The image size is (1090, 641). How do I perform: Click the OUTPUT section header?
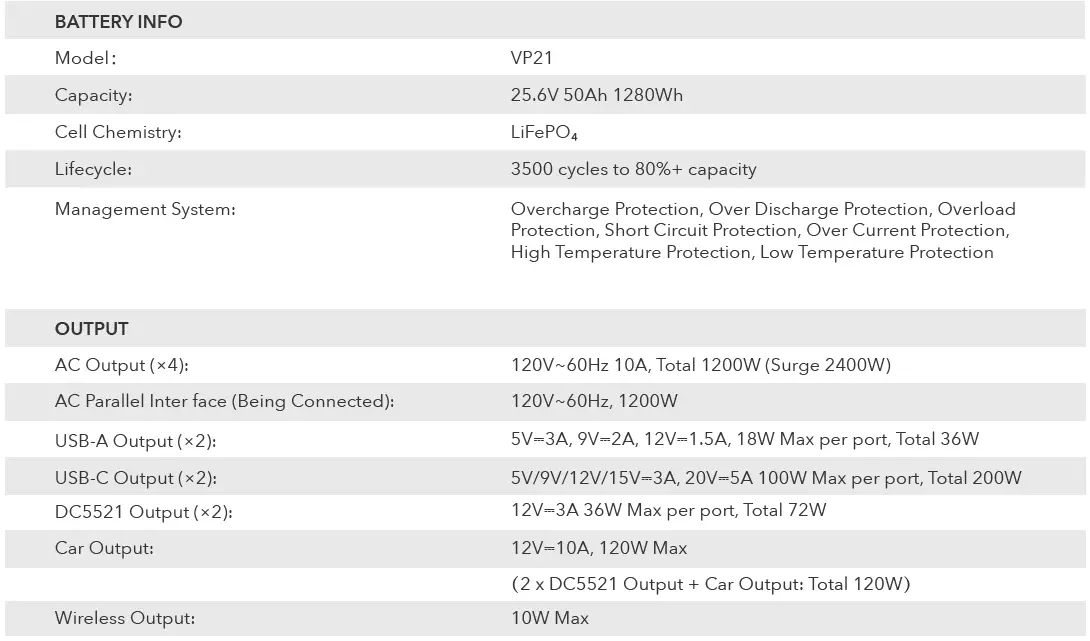tap(91, 329)
